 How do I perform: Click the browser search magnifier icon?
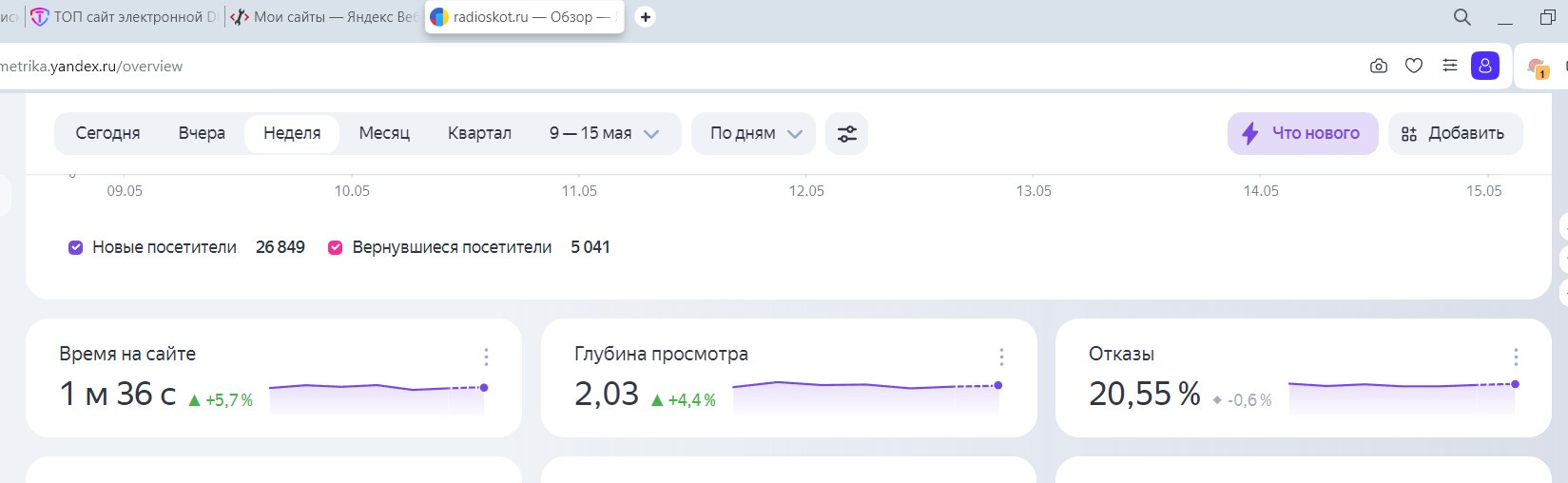[1462, 17]
